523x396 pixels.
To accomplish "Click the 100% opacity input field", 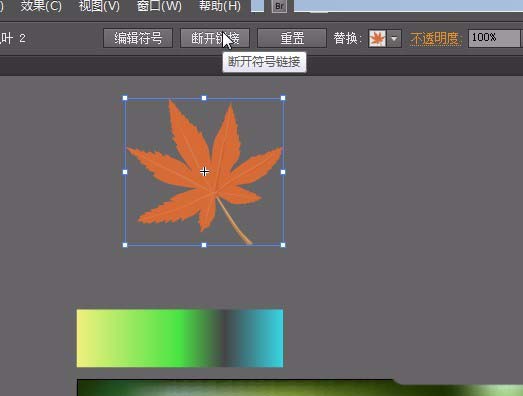I will click(494, 38).
